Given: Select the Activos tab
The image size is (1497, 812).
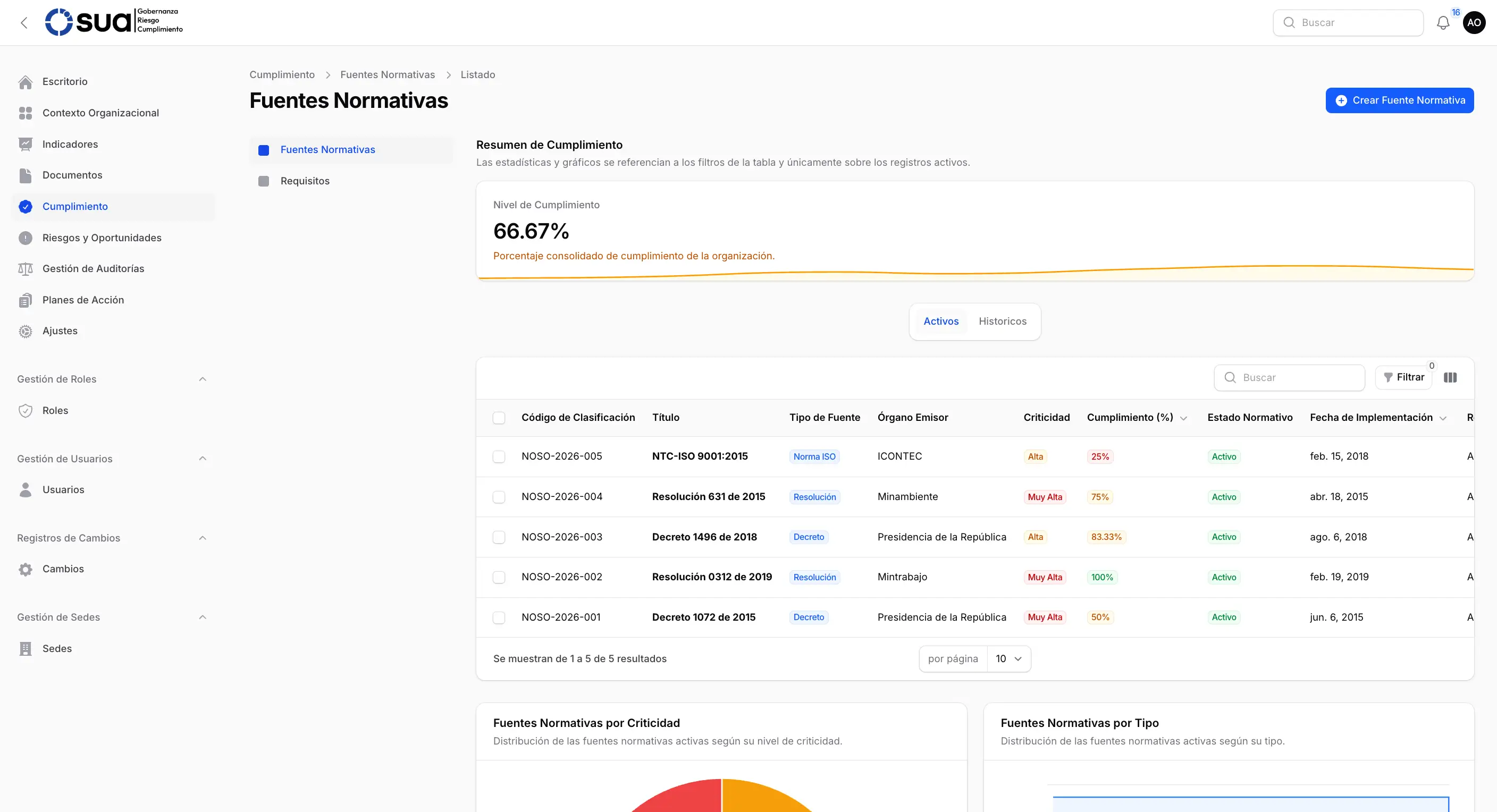Looking at the screenshot, I should [x=941, y=321].
